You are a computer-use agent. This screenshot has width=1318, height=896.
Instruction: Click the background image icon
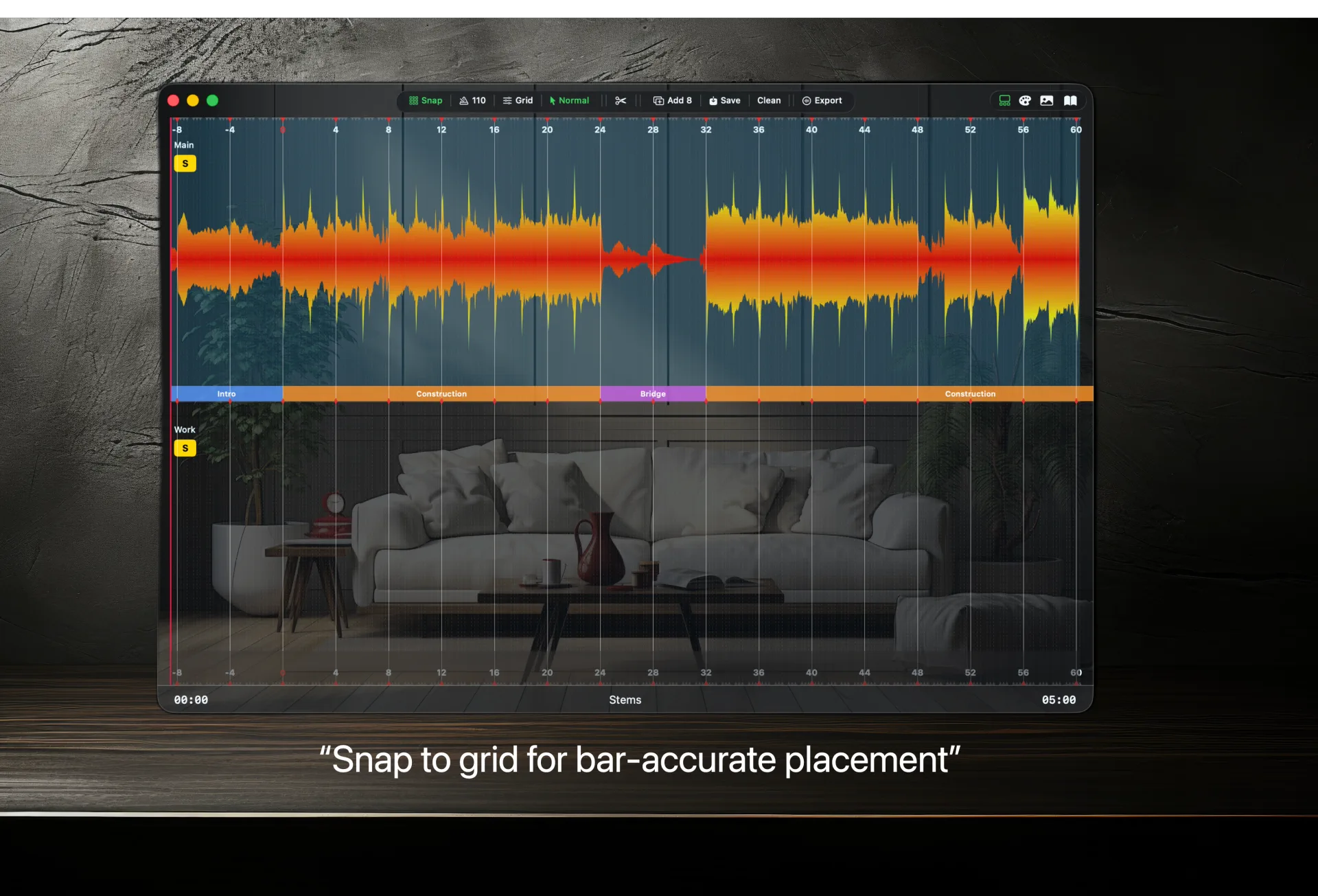[x=1046, y=100]
